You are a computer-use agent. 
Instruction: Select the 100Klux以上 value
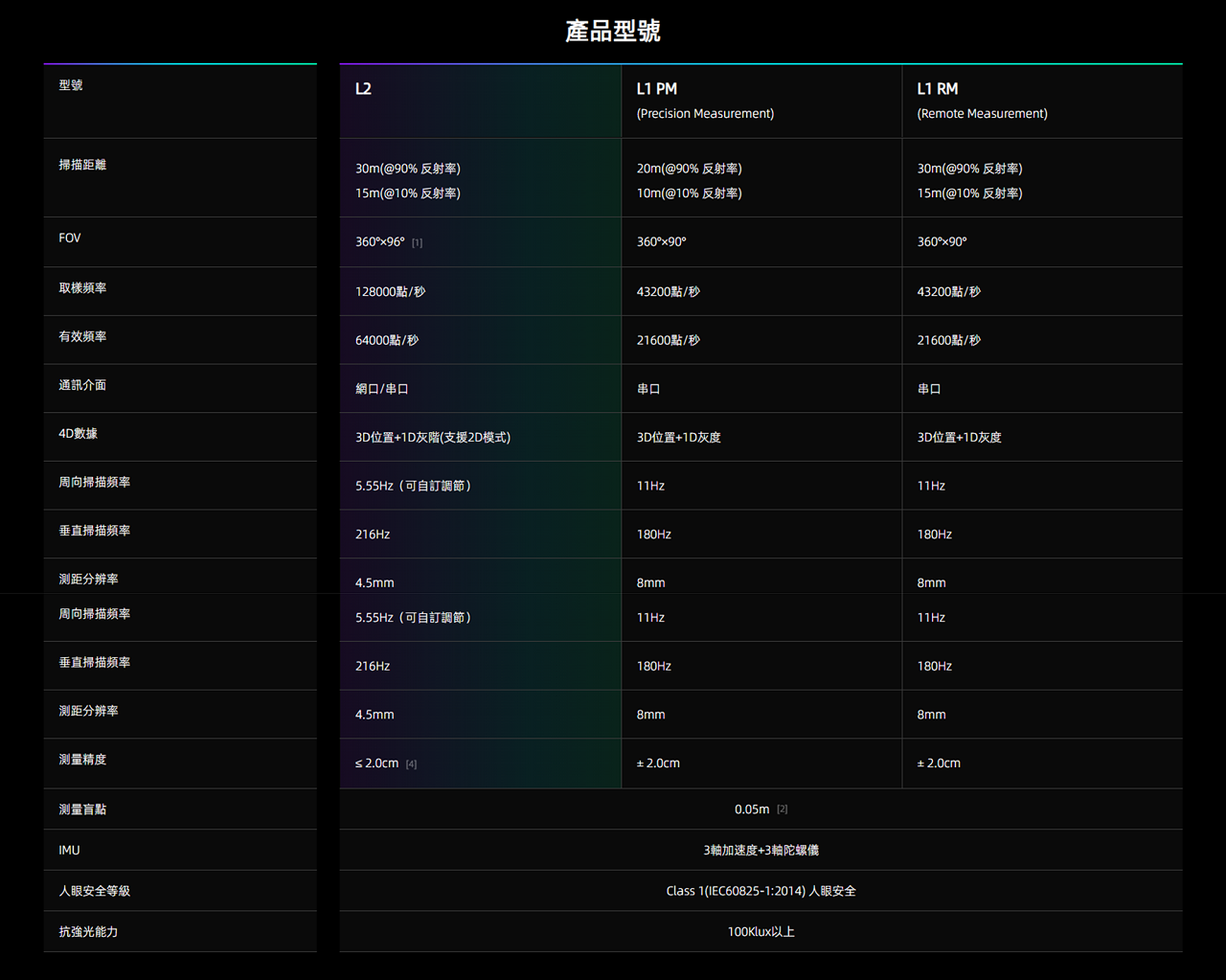click(761, 932)
